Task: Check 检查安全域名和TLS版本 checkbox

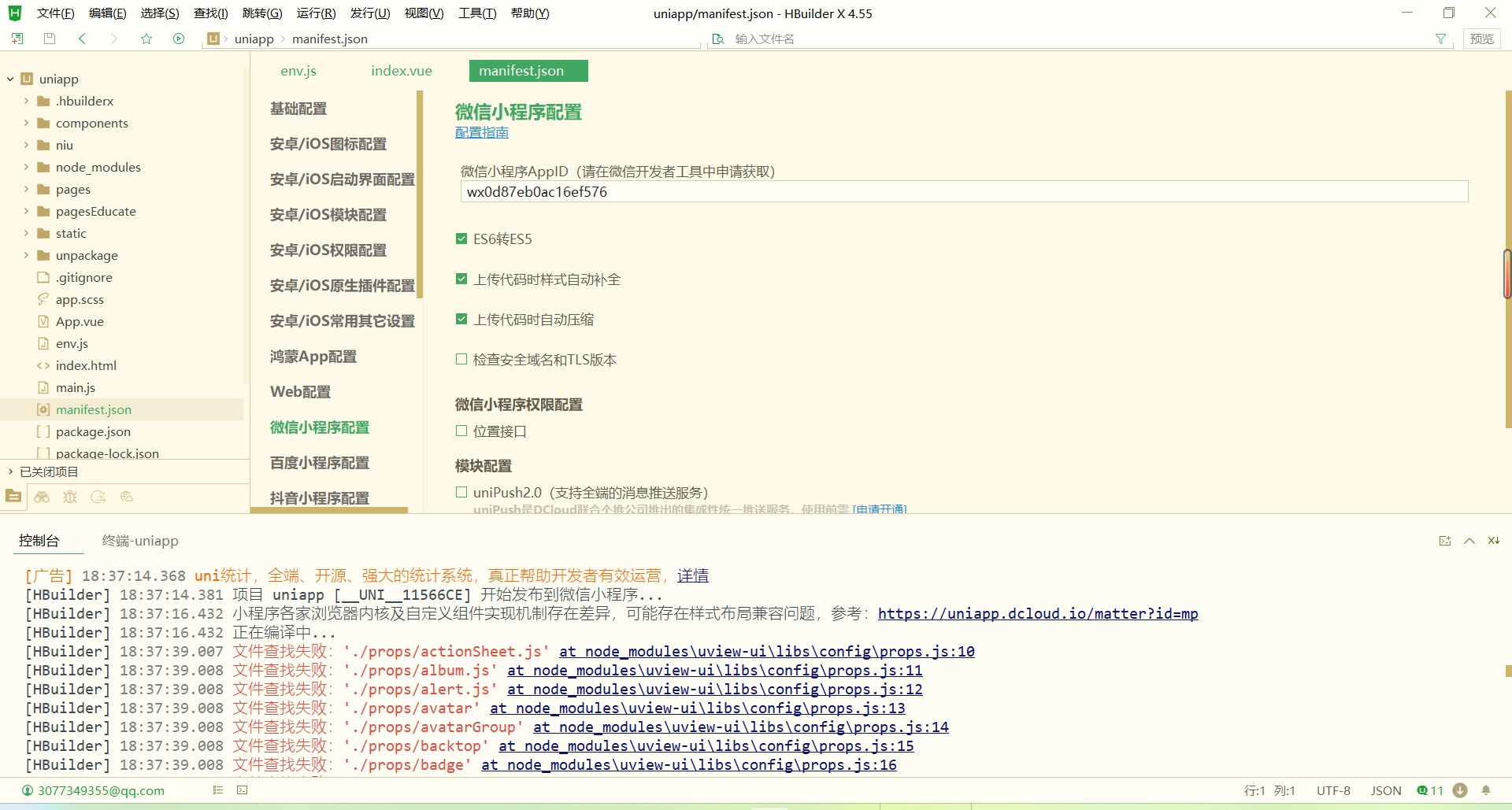Action: (x=461, y=359)
